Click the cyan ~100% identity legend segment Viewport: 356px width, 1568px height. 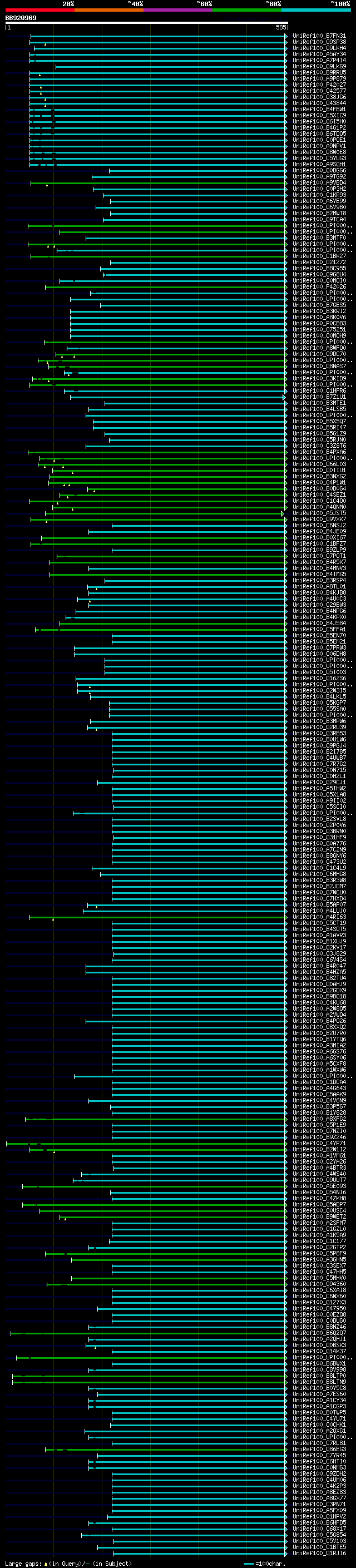316,10
